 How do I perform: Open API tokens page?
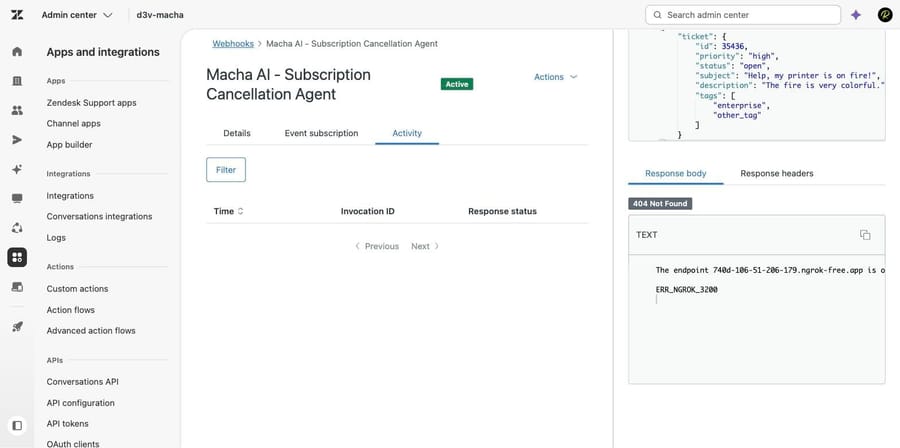pyautogui.click(x=68, y=423)
